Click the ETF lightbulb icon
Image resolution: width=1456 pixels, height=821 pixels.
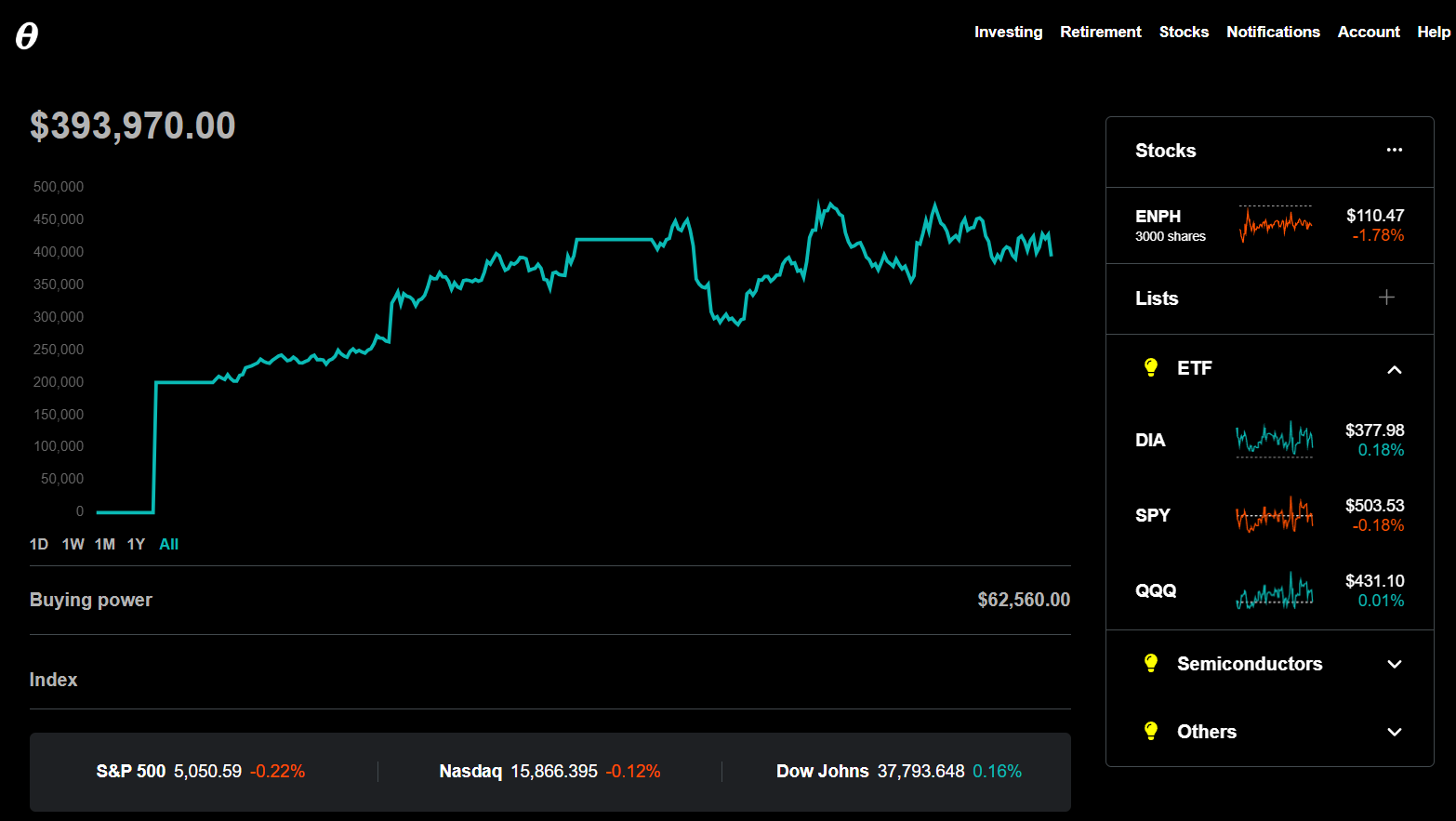(1151, 368)
